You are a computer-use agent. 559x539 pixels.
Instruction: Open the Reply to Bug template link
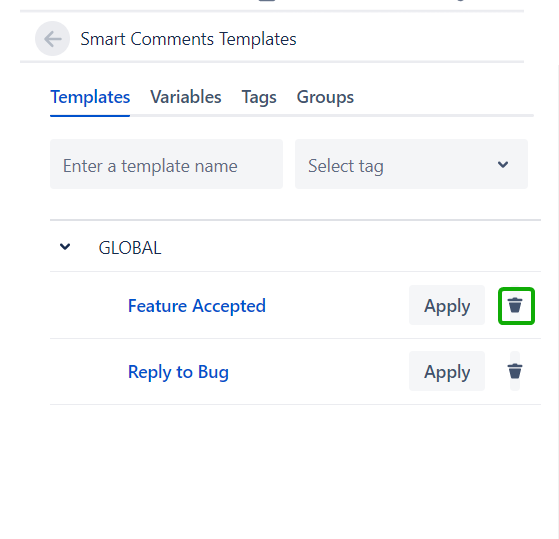178,372
